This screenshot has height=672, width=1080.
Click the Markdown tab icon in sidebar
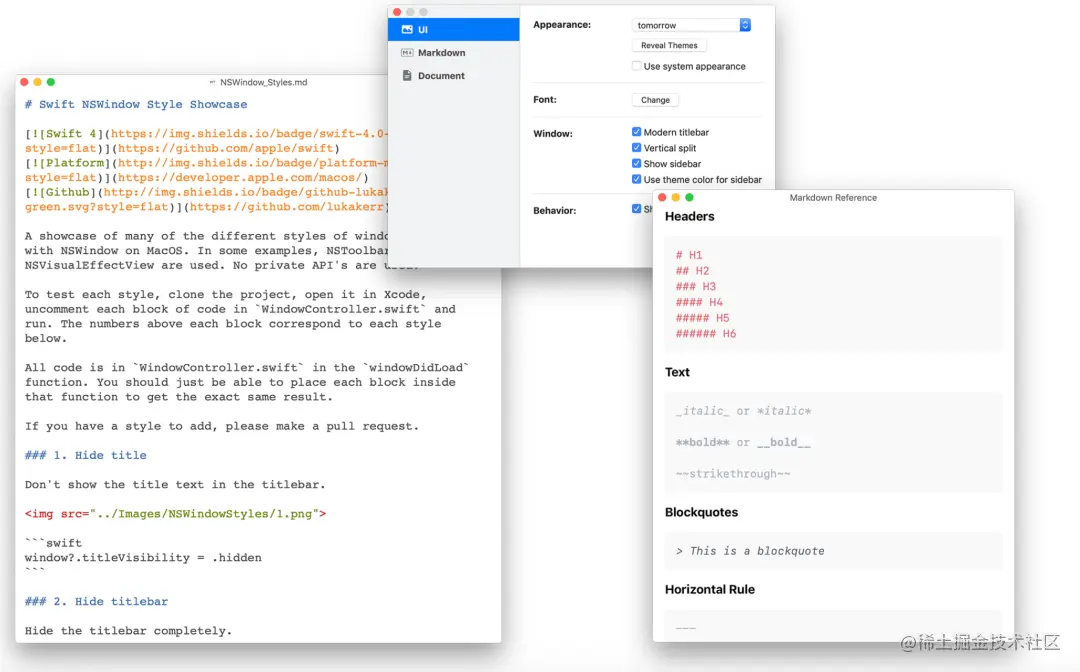407,52
